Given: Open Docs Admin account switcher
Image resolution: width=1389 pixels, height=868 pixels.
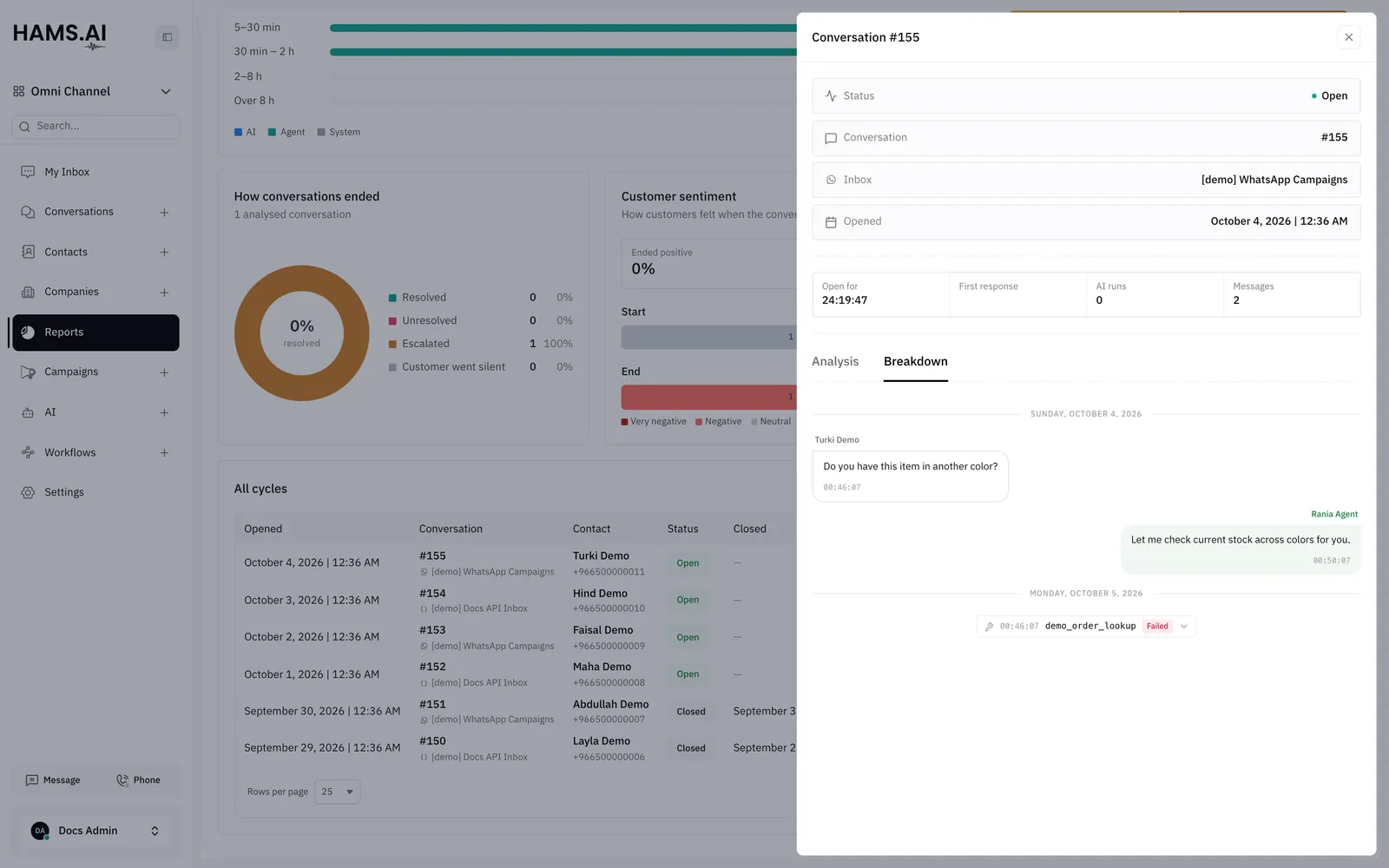Looking at the screenshot, I should [x=95, y=831].
